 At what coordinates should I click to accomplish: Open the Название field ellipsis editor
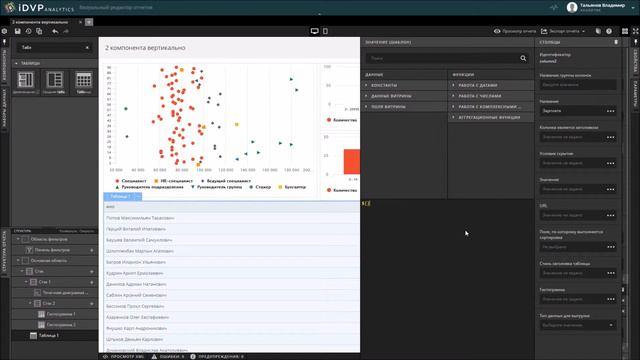(611, 111)
